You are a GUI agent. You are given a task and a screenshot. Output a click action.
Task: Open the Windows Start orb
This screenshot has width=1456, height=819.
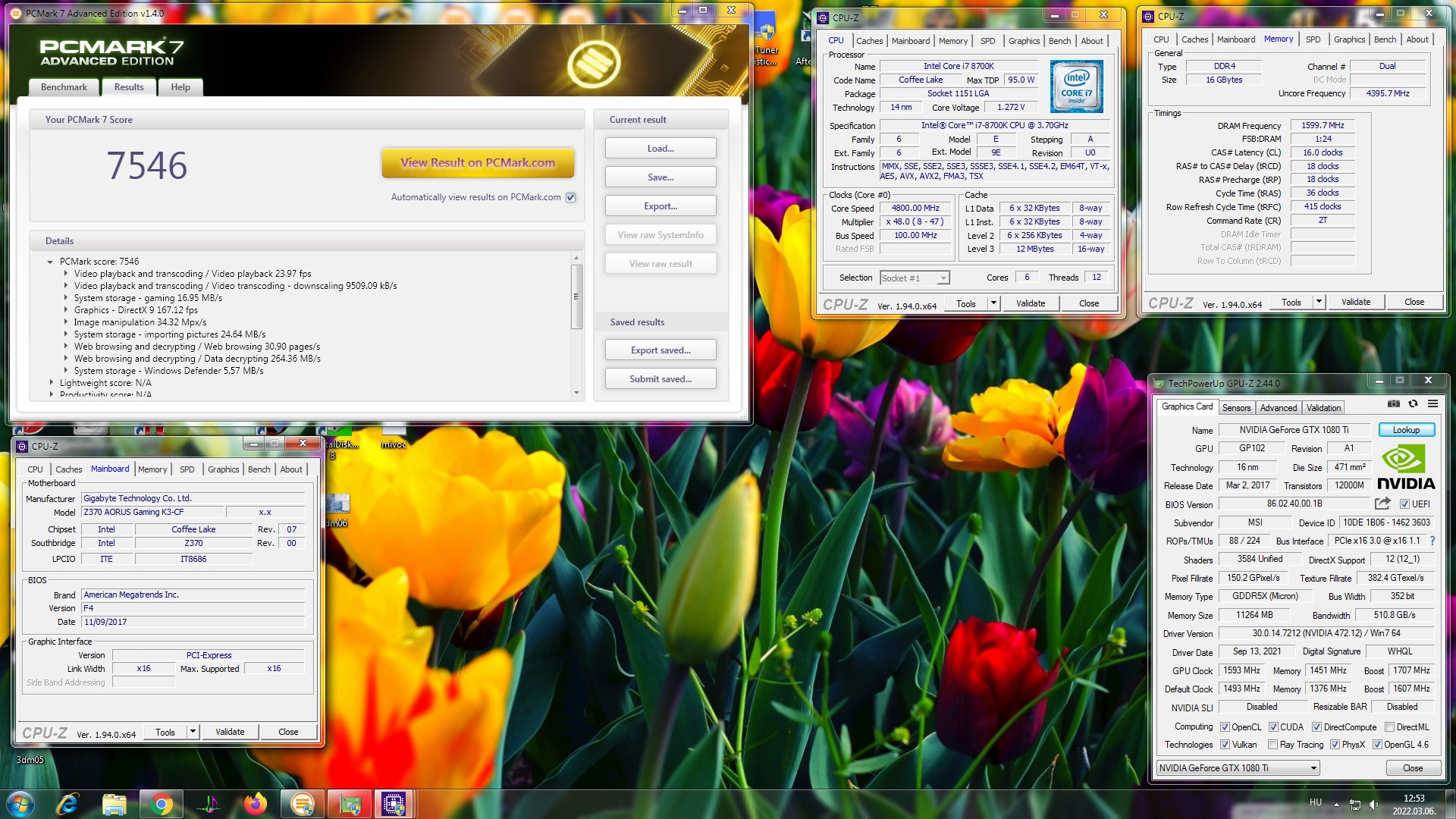coord(20,803)
